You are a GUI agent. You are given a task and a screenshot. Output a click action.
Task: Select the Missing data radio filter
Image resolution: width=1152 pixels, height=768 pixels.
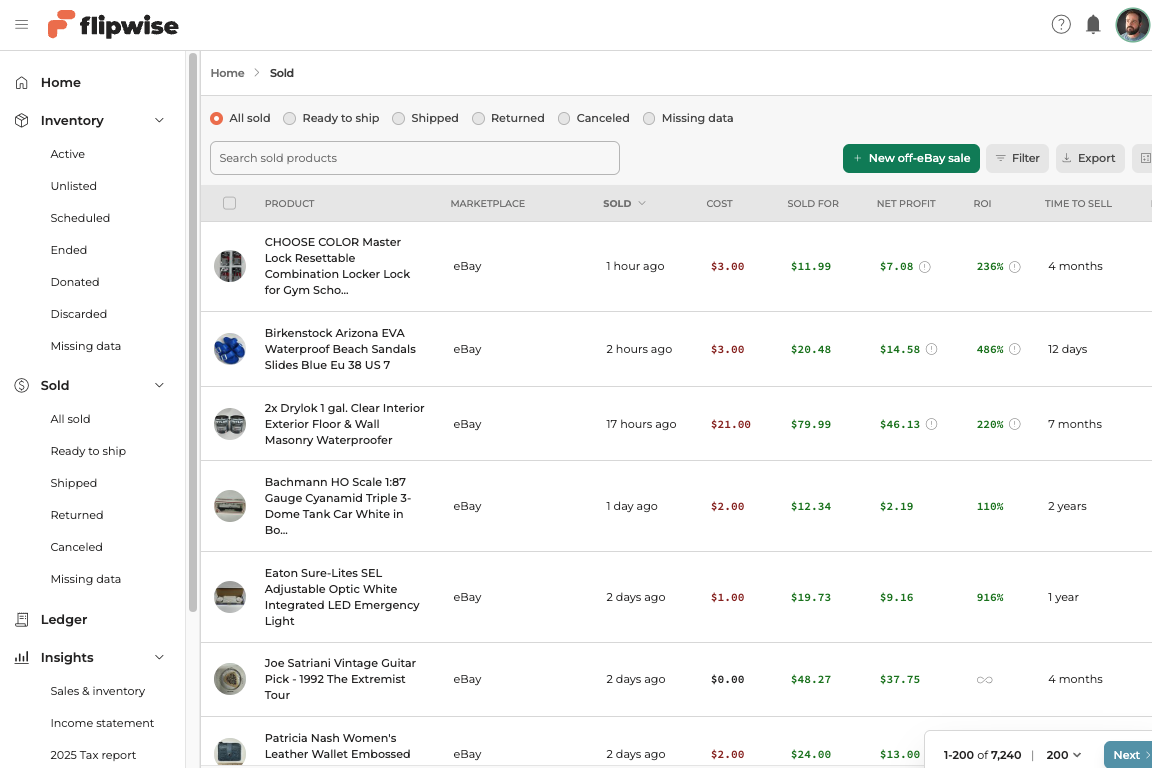click(x=649, y=118)
